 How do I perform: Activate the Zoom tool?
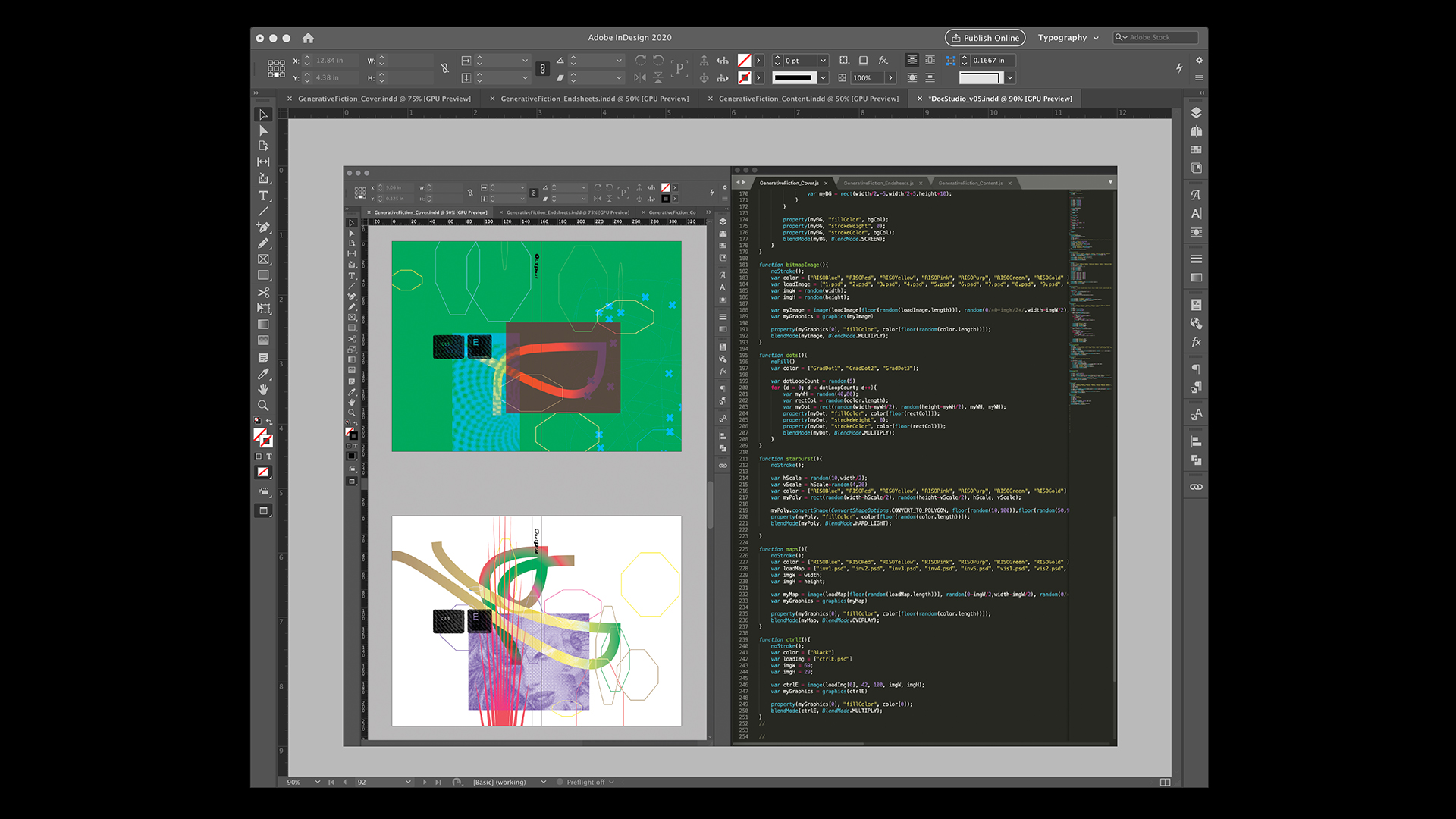point(263,406)
